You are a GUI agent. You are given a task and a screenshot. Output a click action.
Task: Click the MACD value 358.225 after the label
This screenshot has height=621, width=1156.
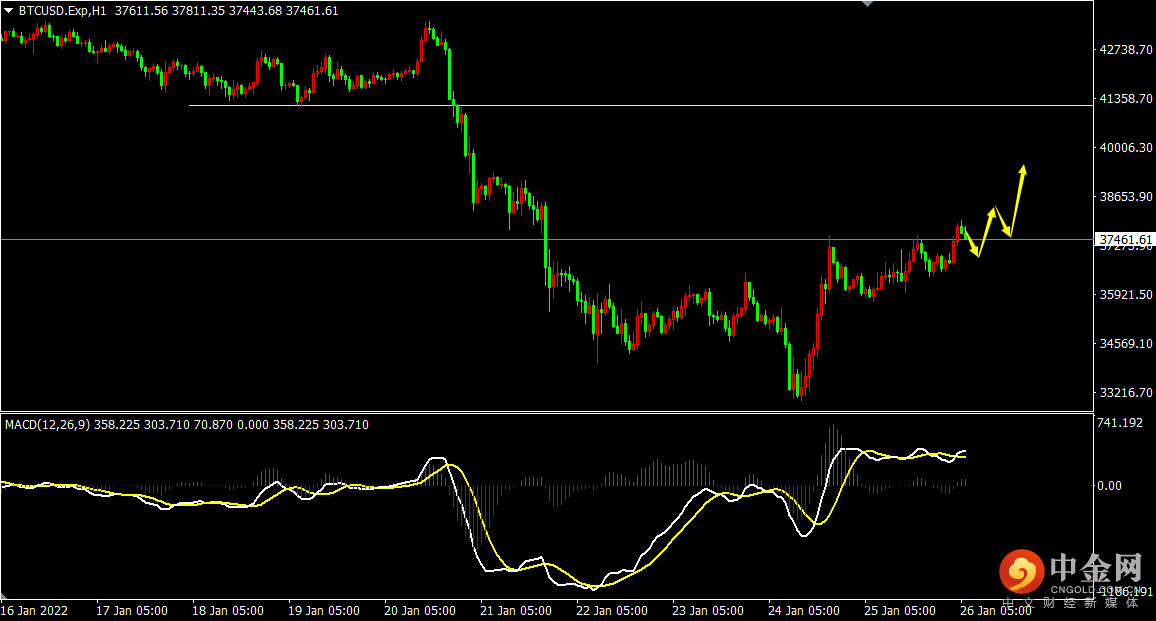[x=116, y=425]
